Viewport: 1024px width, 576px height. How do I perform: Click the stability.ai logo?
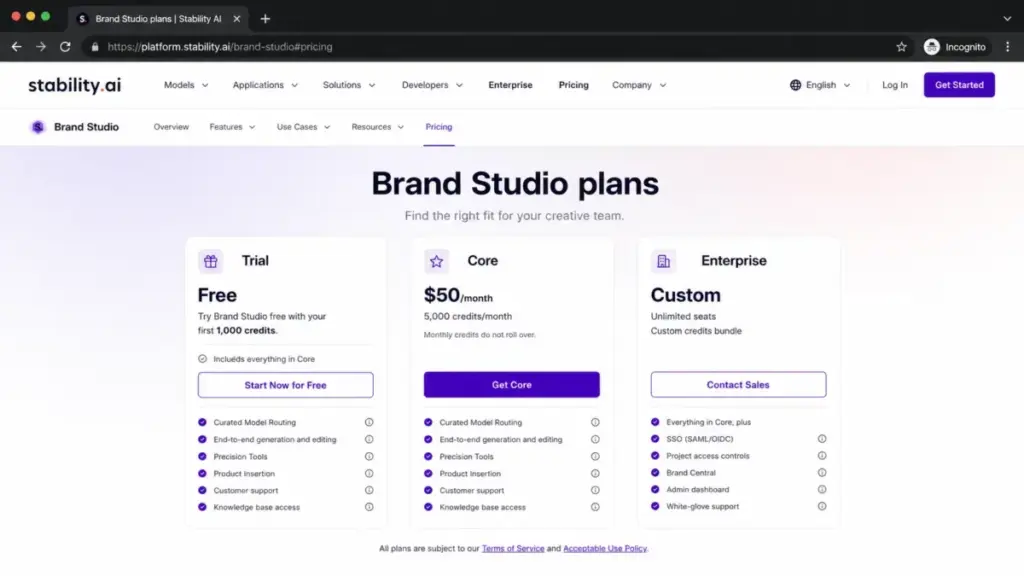tap(74, 85)
